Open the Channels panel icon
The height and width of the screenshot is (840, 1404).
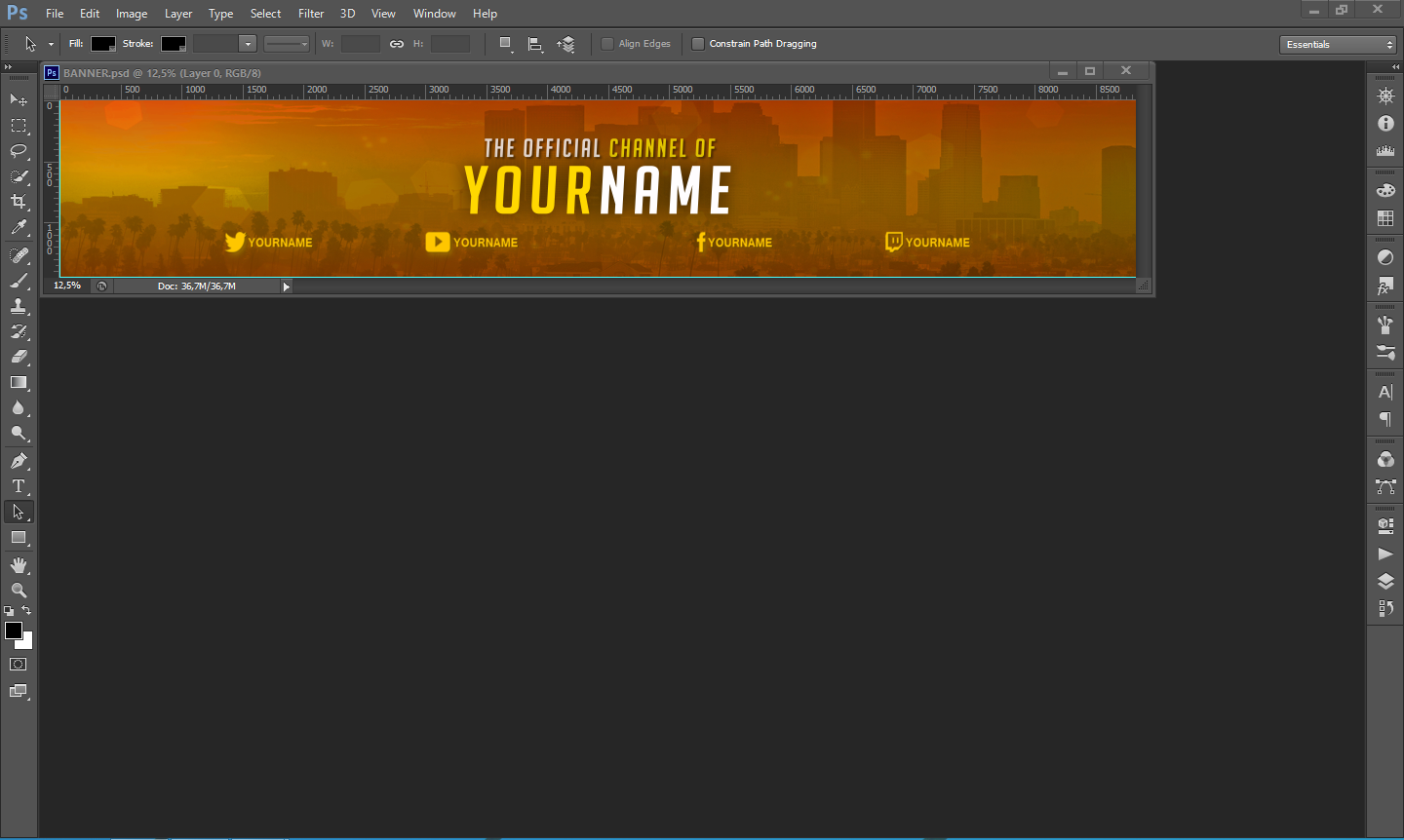tap(1385, 460)
